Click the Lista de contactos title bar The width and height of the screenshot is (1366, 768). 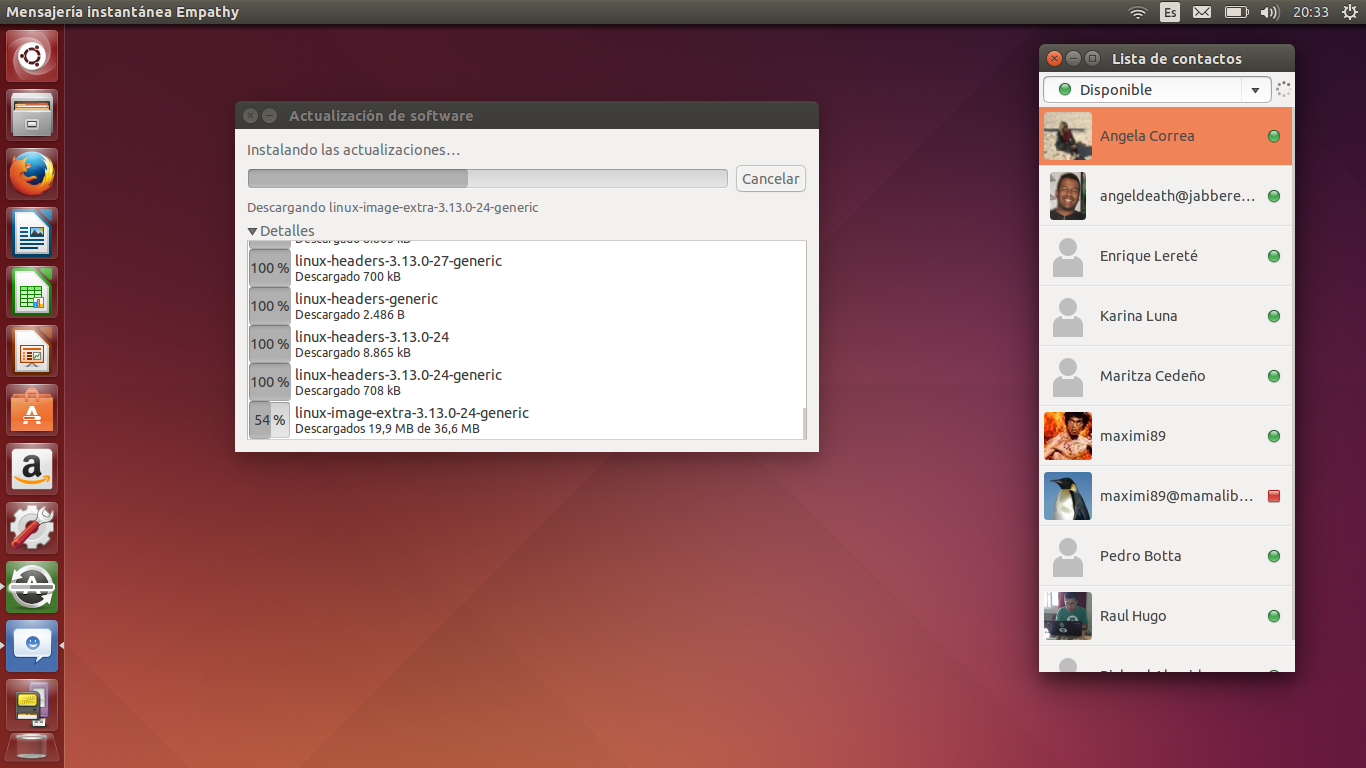pyautogui.click(x=1167, y=59)
